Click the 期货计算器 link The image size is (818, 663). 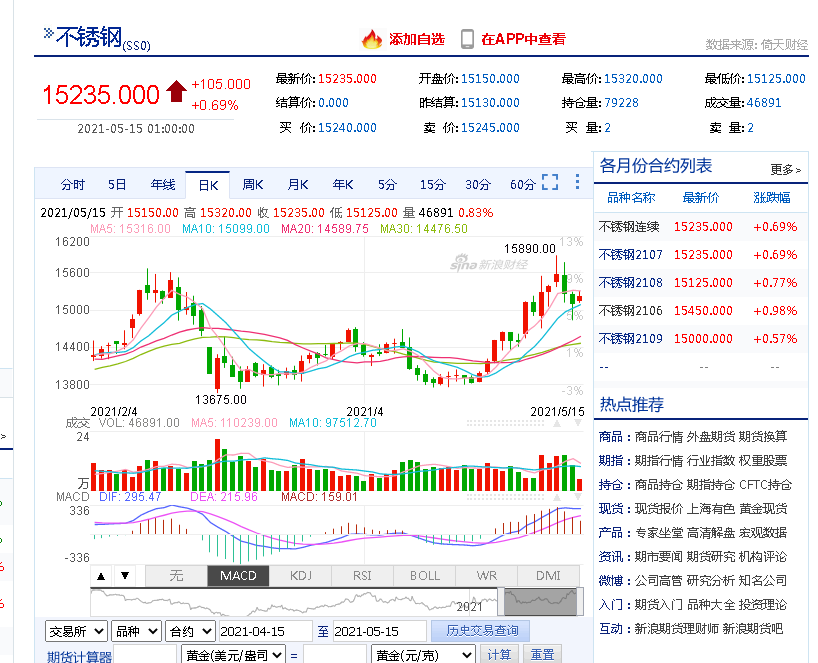pos(79,656)
